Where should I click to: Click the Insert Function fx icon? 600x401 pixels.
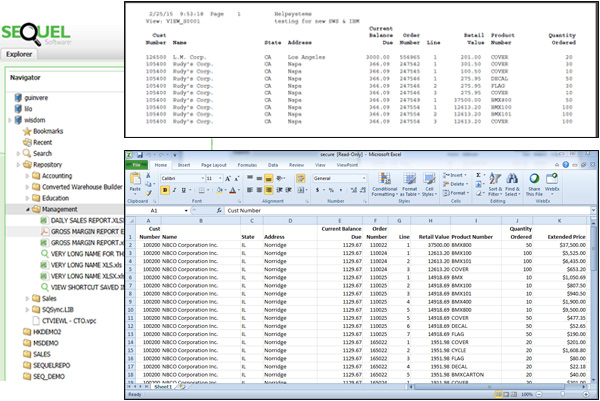point(219,210)
